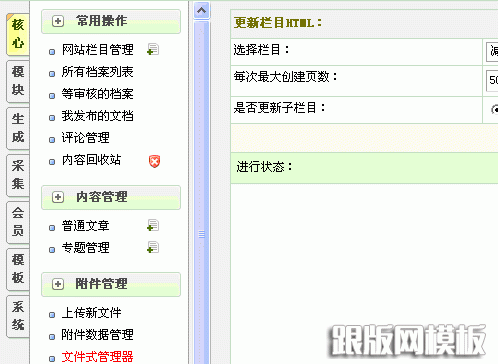Click the 每次最大创建页数 input field
The image size is (498, 364).
(x=492, y=80)
